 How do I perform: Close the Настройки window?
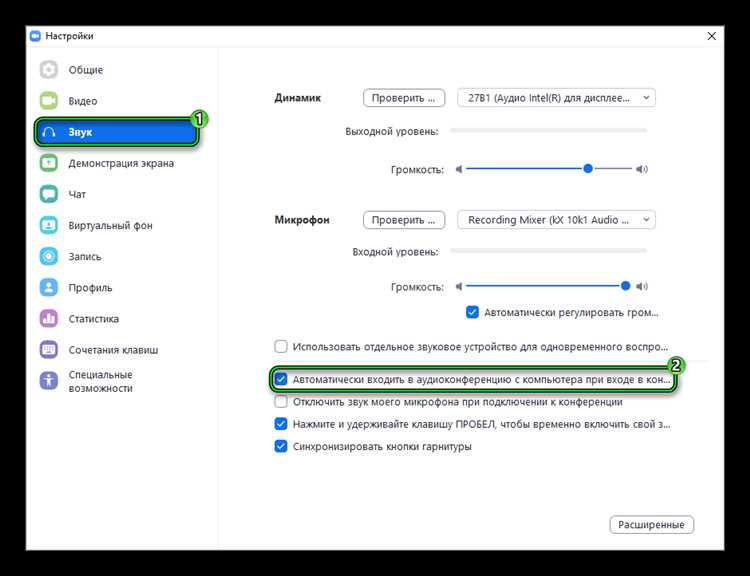click(x=711, y=36)
